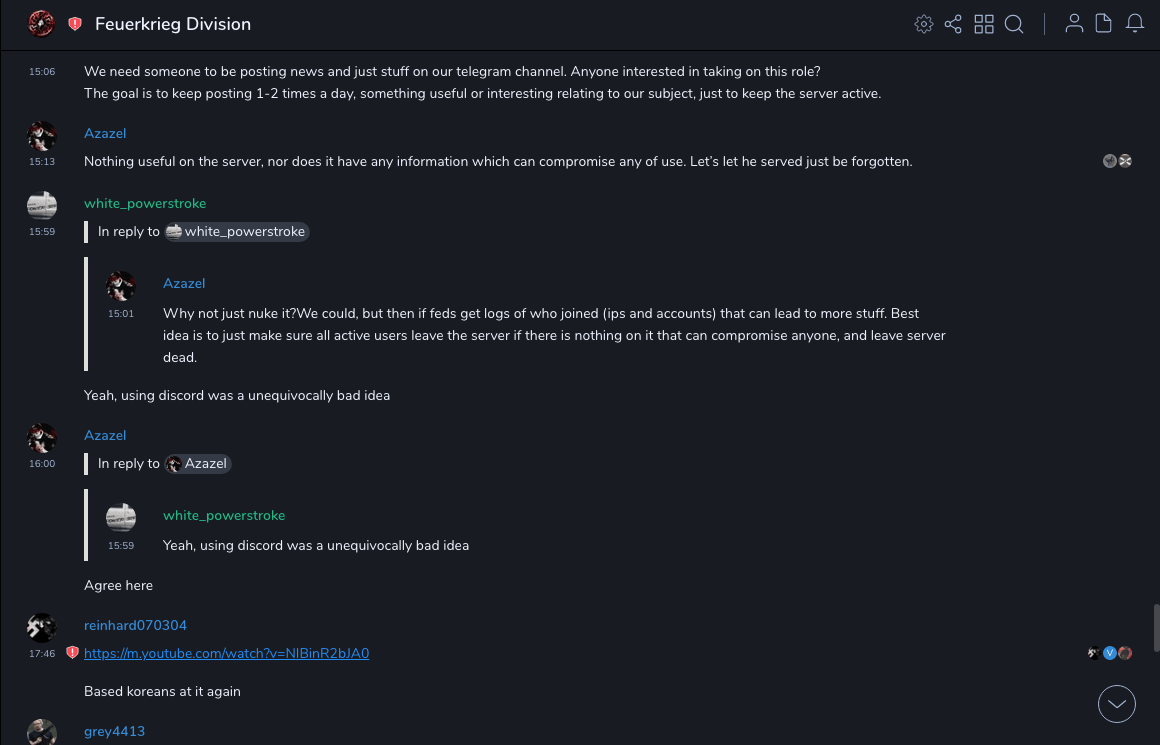Click white_powerstroke's avatar at 15:59
This screenshot has width=1160, height=745.
point(41,205)
